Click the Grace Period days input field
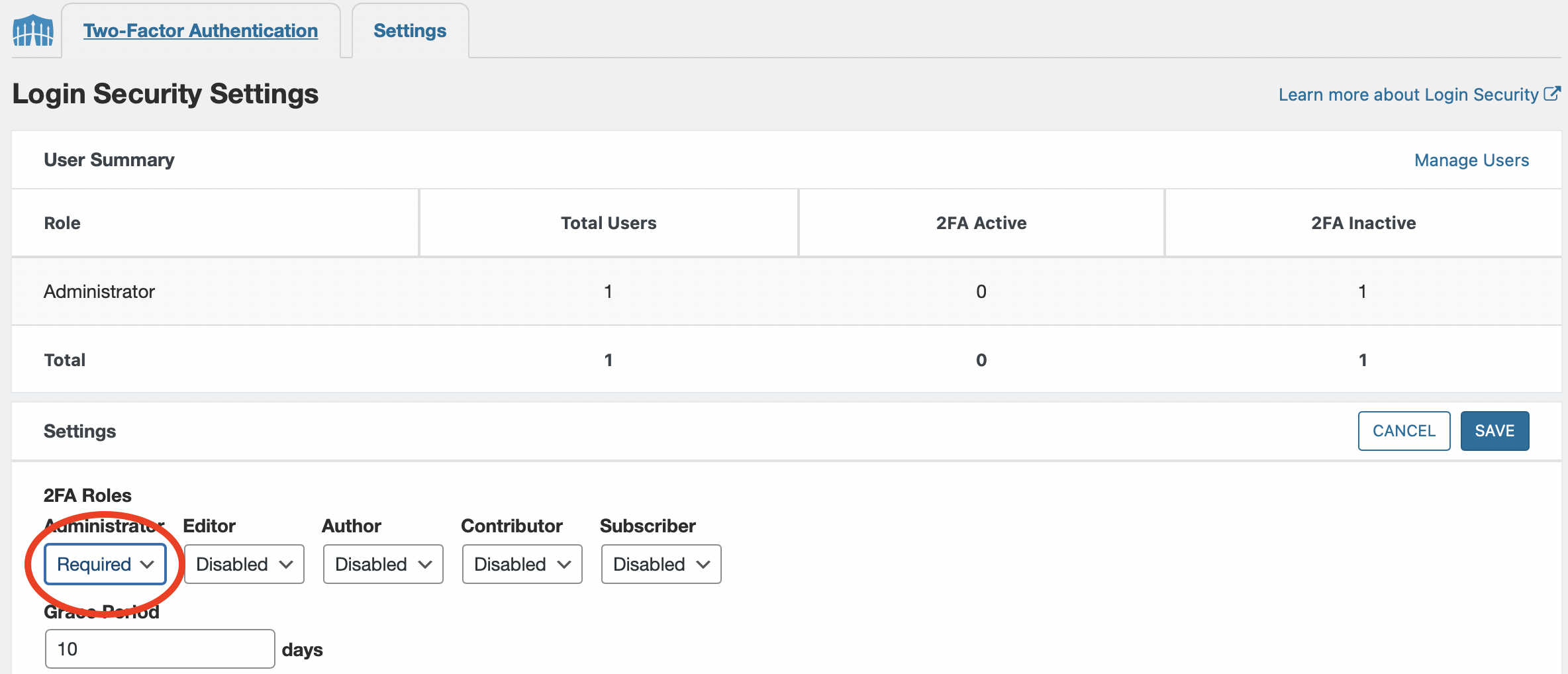This screenshot has height=674, width=1568. tap(160, 649)
